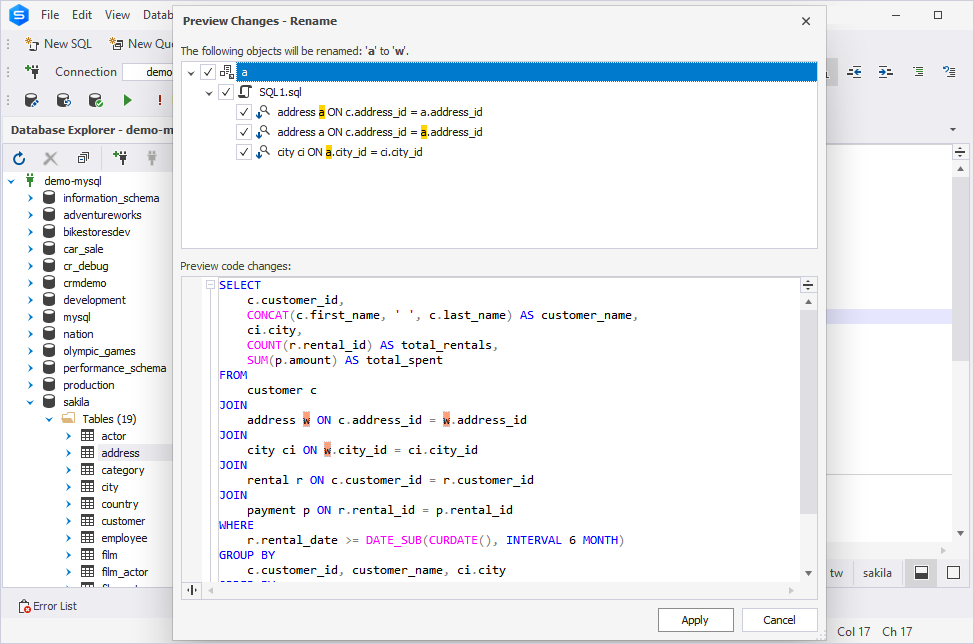Expand the customer table node

68,521
